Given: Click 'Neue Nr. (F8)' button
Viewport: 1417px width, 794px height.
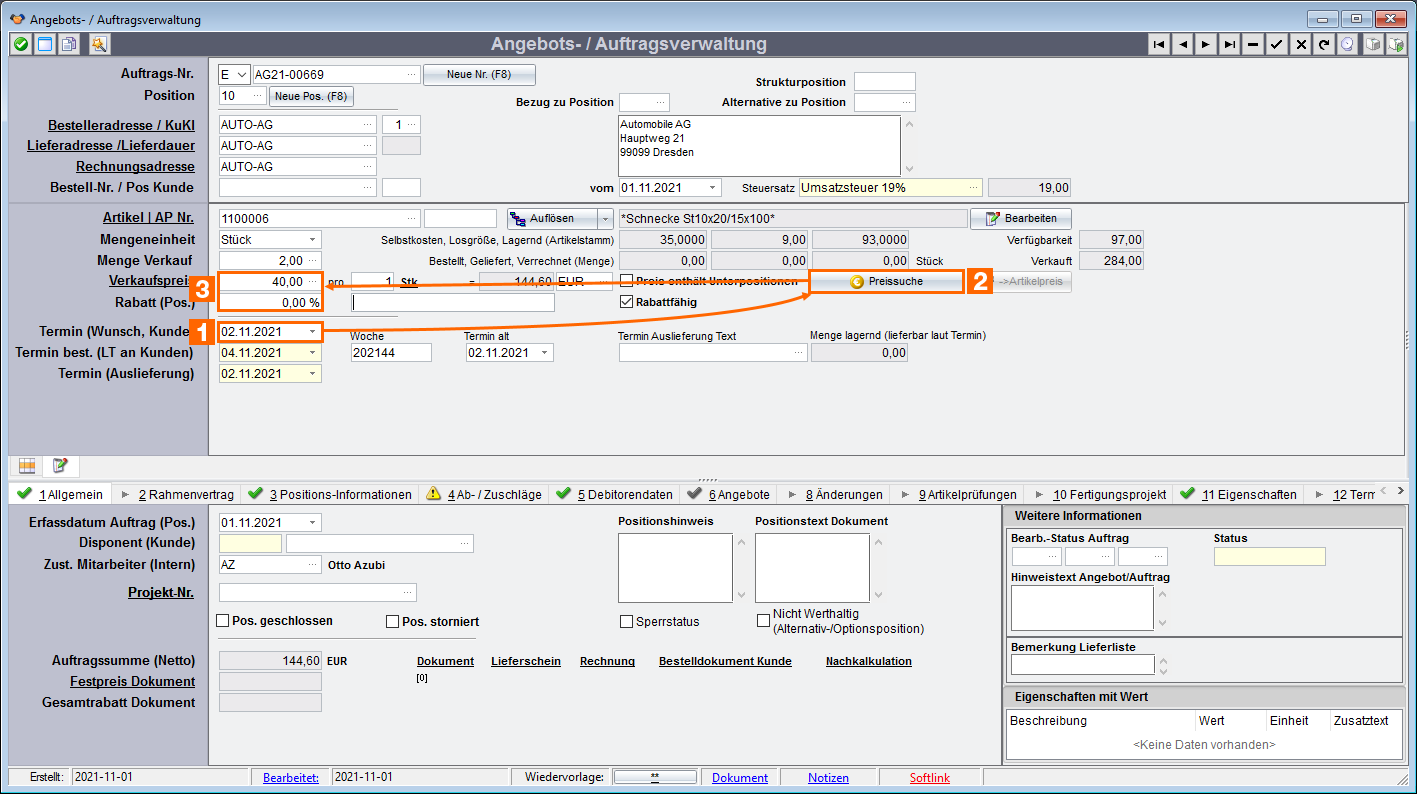Looking at the screenshot, I should [x=479, y=75].
